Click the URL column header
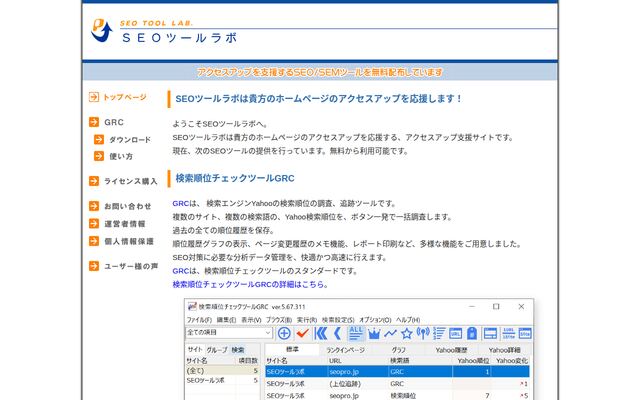The height and width of the screenshot is (400, 640). [358, 361]
